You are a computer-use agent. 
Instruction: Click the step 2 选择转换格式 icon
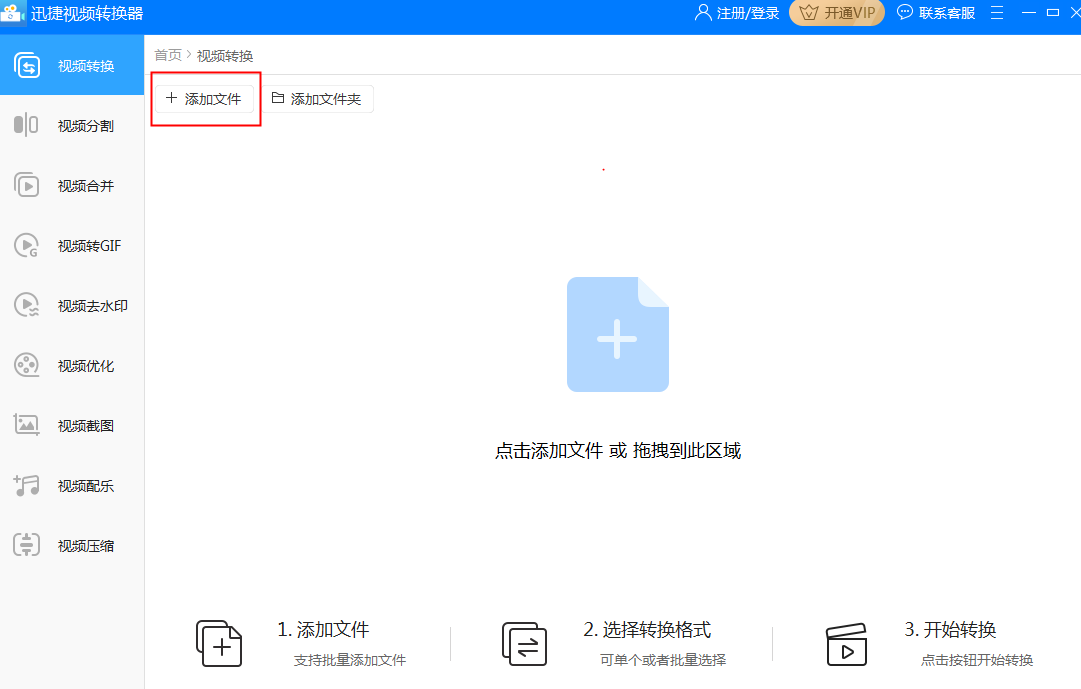click(x=524, y=644)
